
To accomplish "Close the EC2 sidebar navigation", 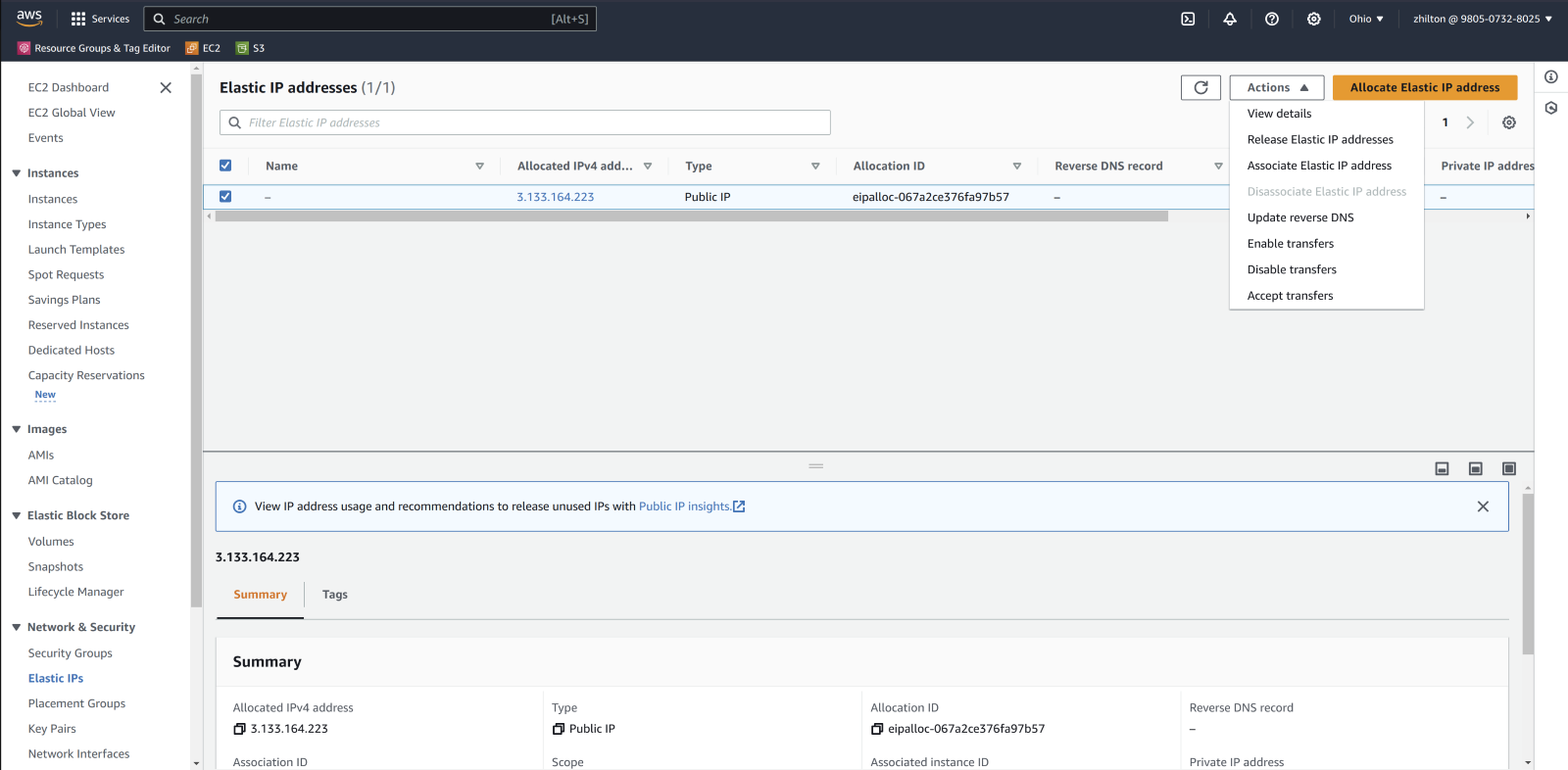I will [166, 87].
